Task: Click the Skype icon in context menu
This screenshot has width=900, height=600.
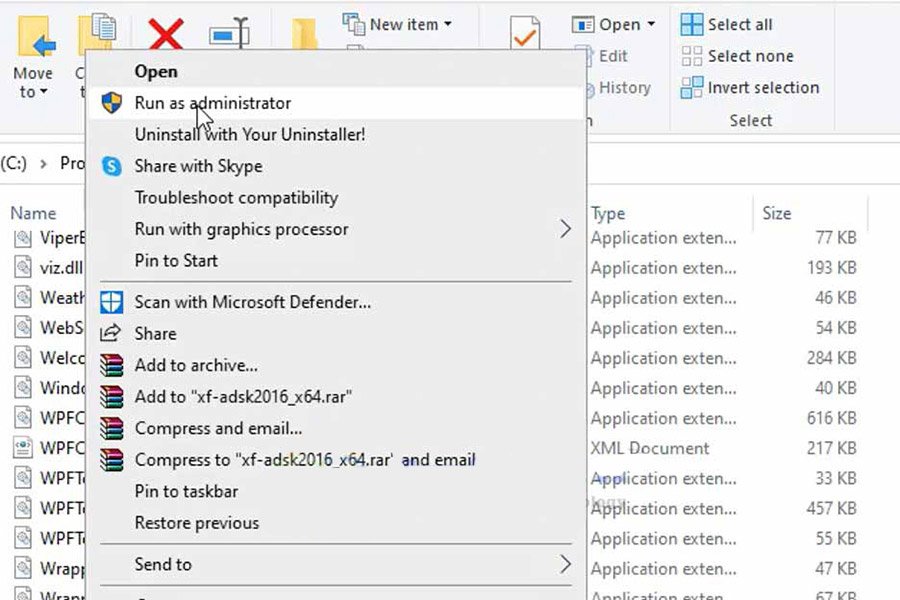Action: 111,166
